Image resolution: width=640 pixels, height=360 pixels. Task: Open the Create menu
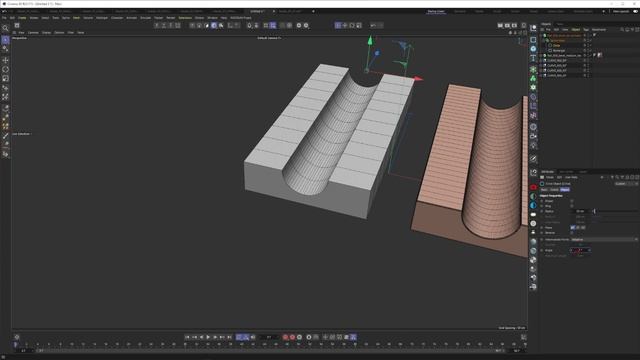22,18
